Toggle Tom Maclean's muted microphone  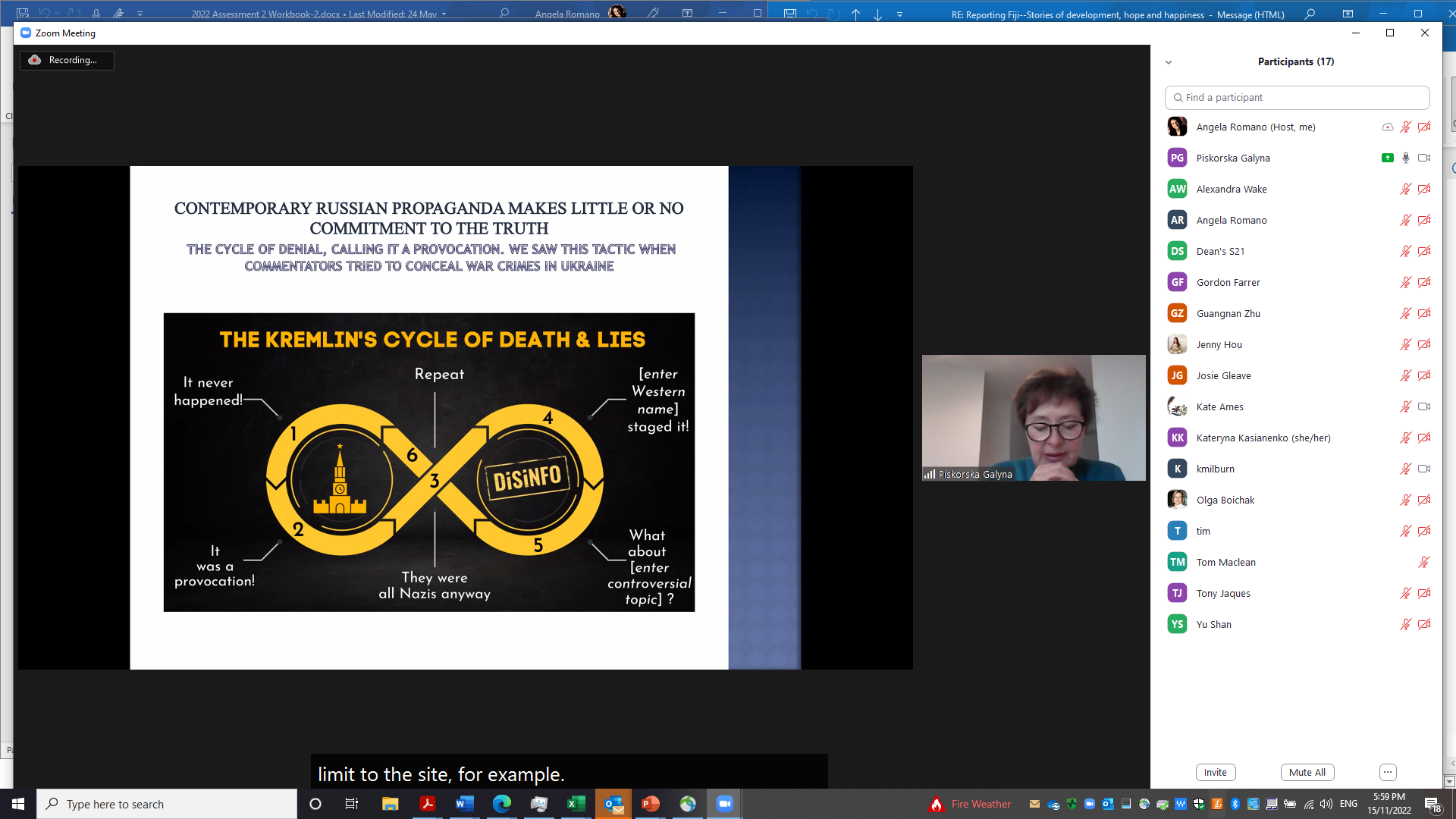[x=1423, y=562]
